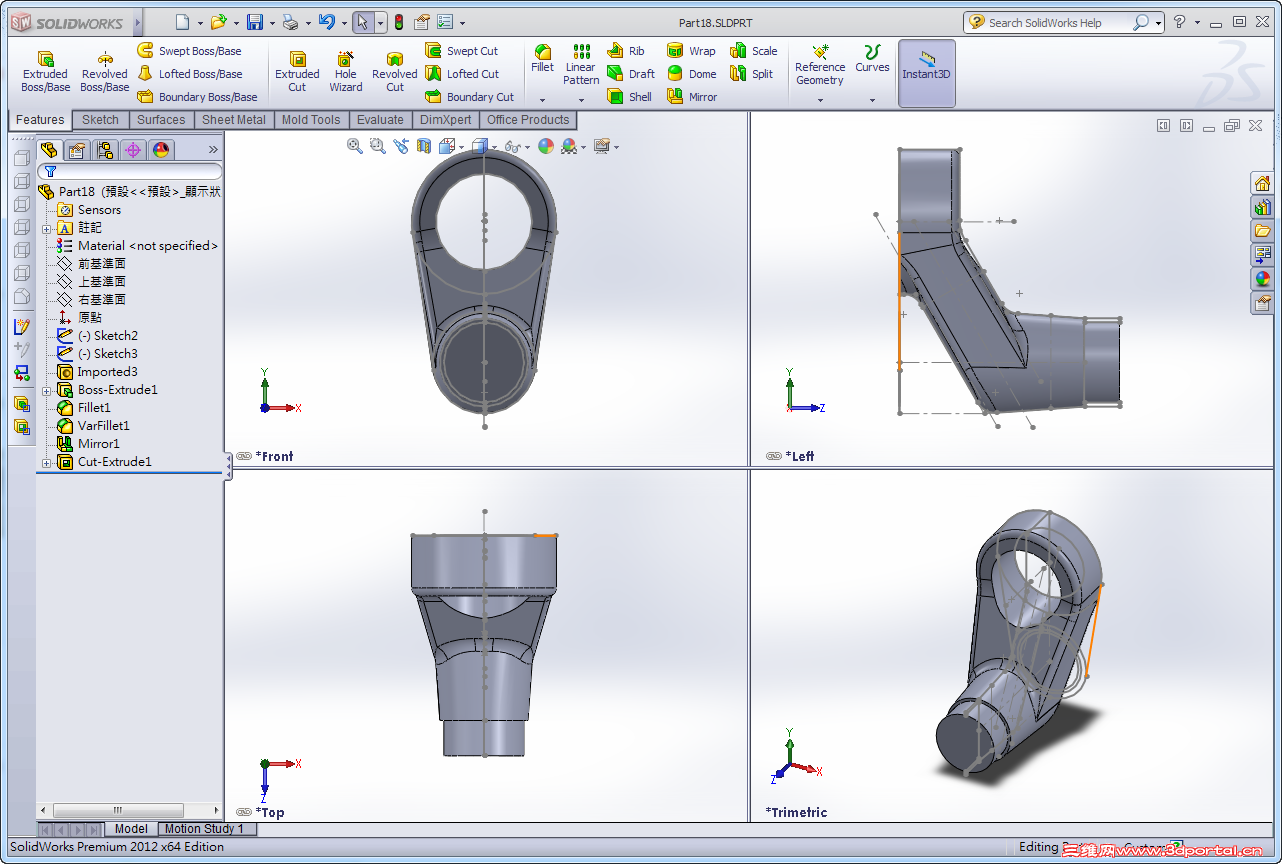
Task: Select the Rib feature
Action: (626, 51)
